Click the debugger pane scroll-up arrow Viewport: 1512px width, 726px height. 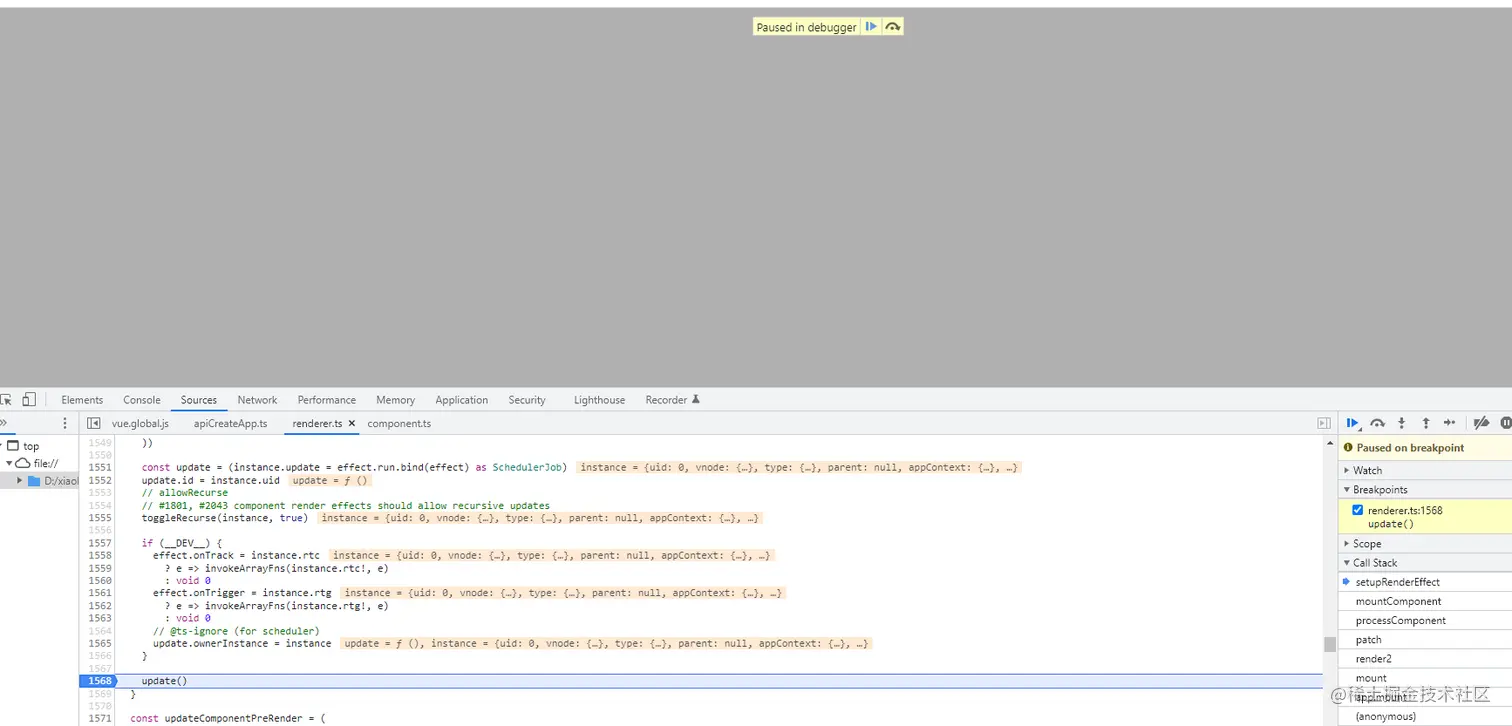coord(1329,443)
